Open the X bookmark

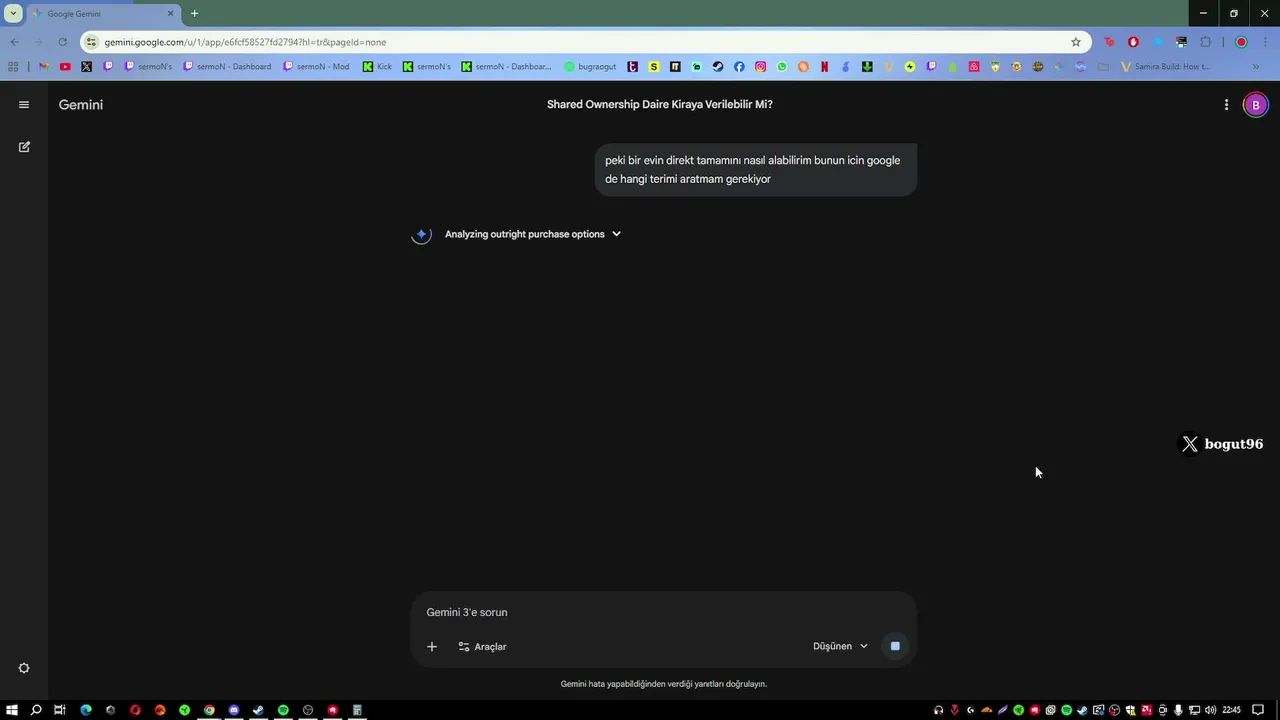pyautogui.click(x=86, y=67)
